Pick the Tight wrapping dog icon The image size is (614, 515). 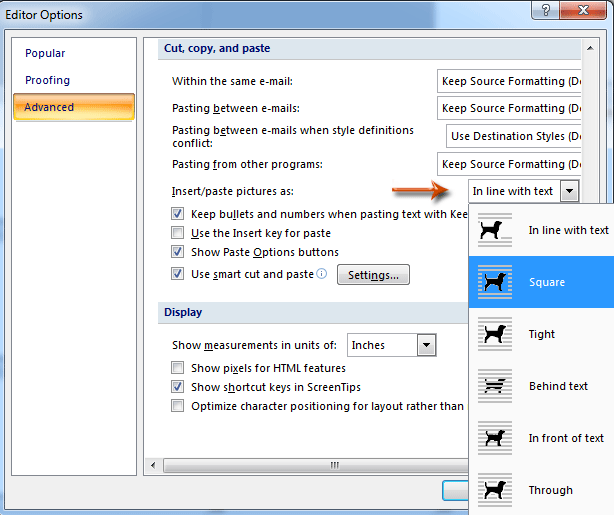point(495,334)
